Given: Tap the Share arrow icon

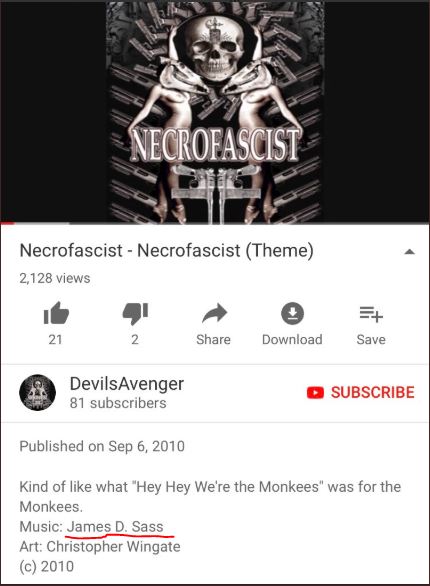Looking at the screenshot, I should (x=214, y=313).
